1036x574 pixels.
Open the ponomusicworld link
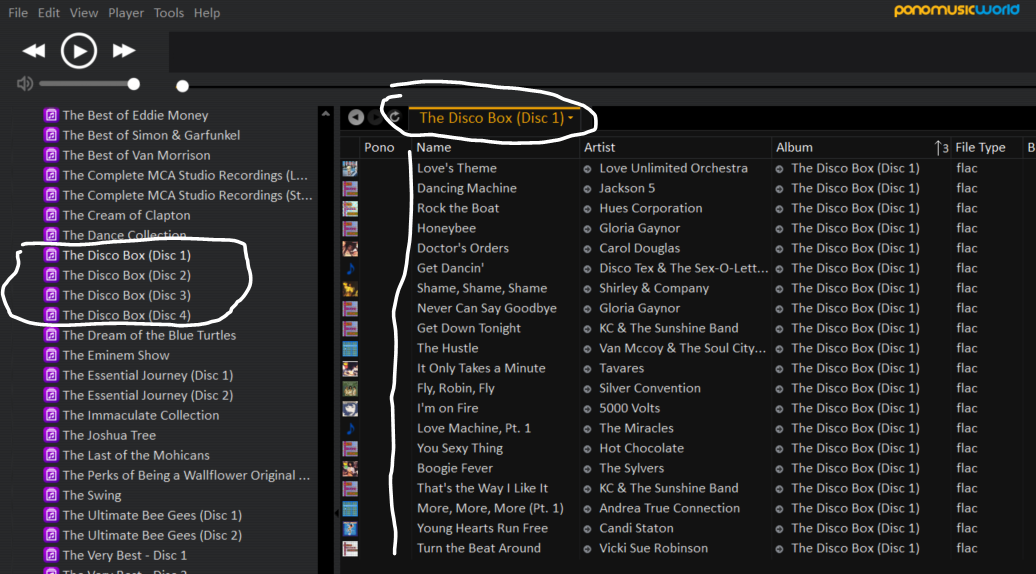[956, 10]
